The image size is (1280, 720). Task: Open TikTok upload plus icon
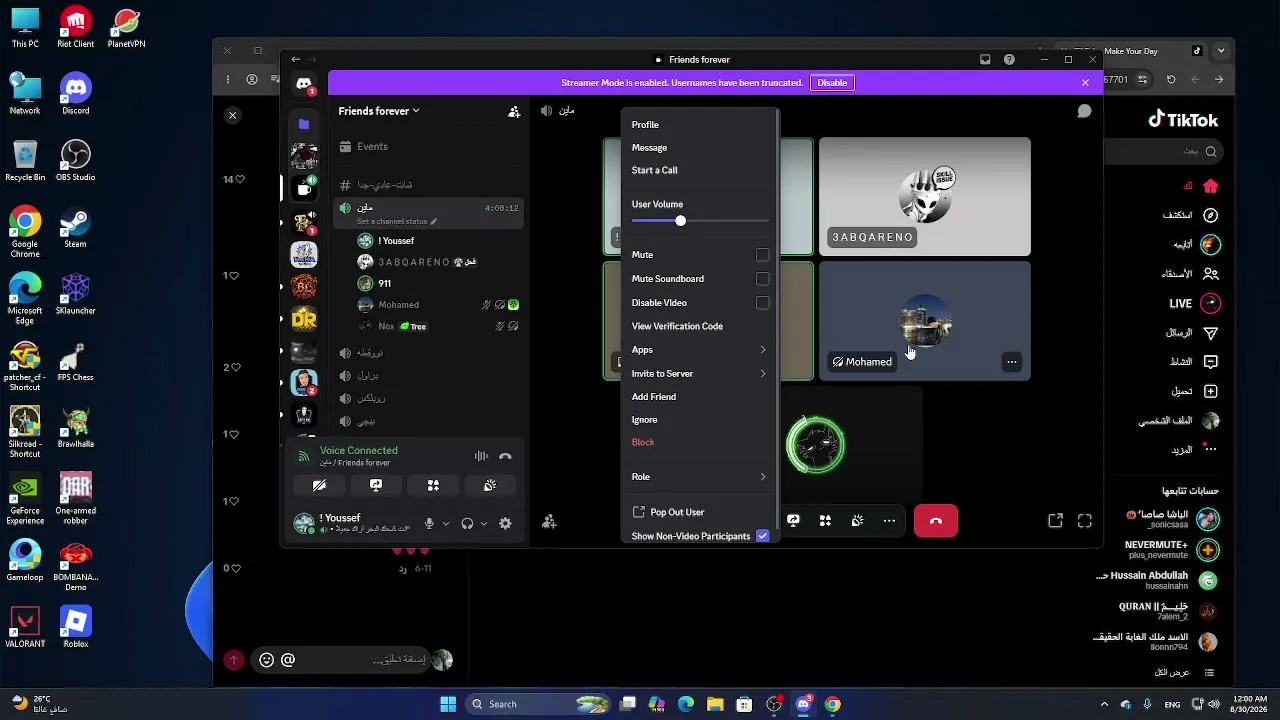pos(1211,391)
